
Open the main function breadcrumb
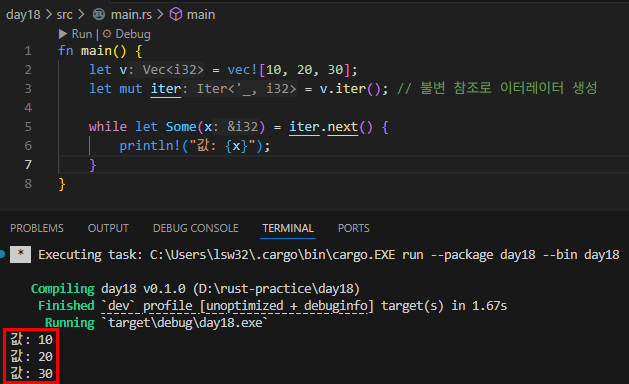click(x=201, y=15)
